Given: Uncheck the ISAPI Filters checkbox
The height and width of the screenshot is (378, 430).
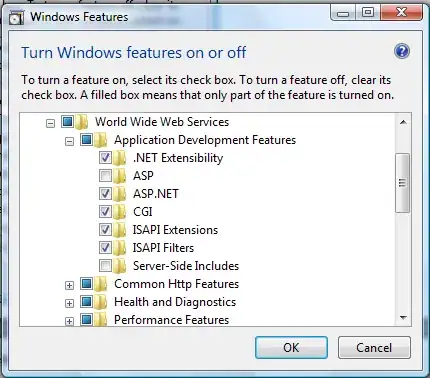Looking at the screenshot, I should click(x=105, y=248).
